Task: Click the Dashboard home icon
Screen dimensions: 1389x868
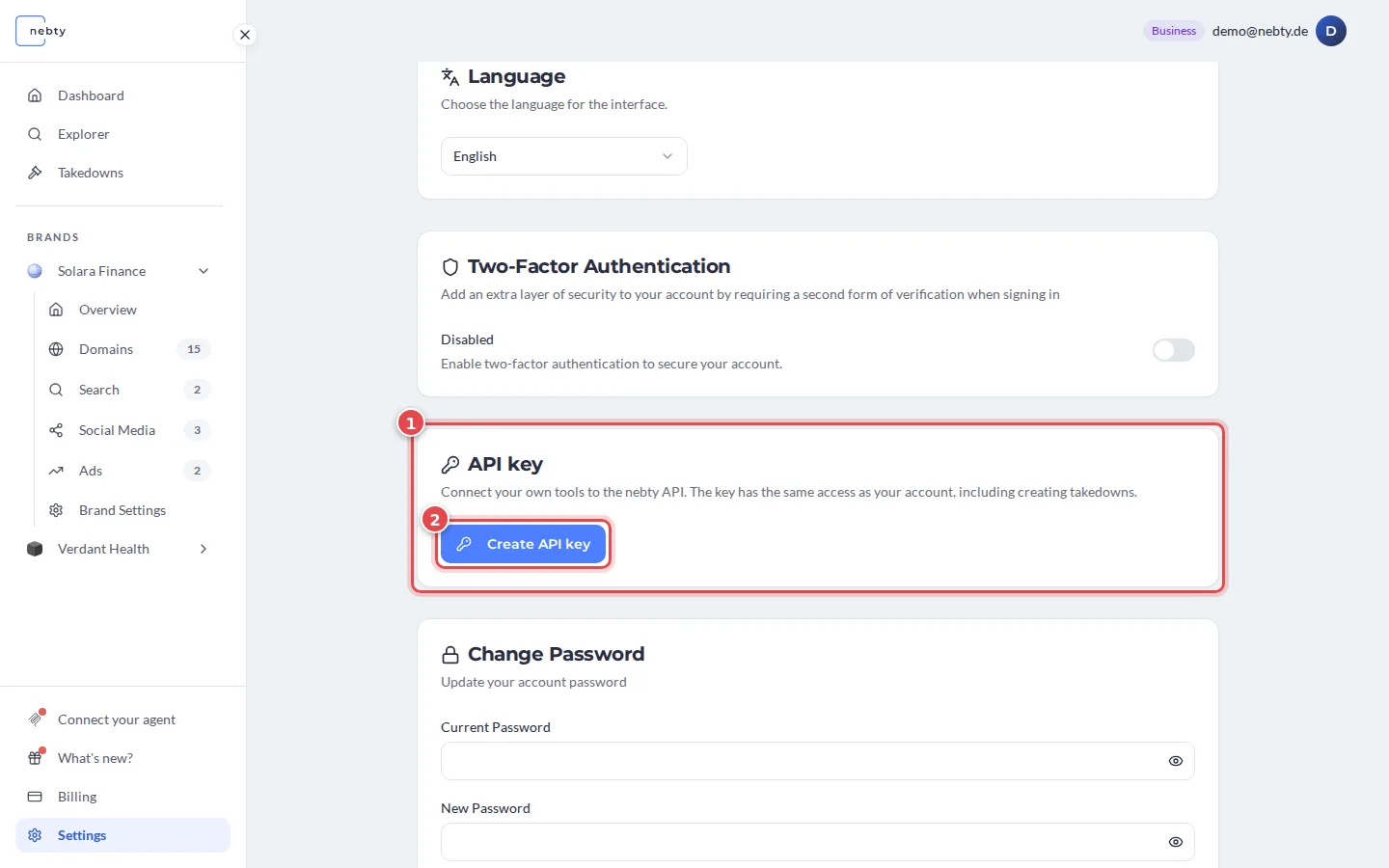Action: [x=35, y=95]
